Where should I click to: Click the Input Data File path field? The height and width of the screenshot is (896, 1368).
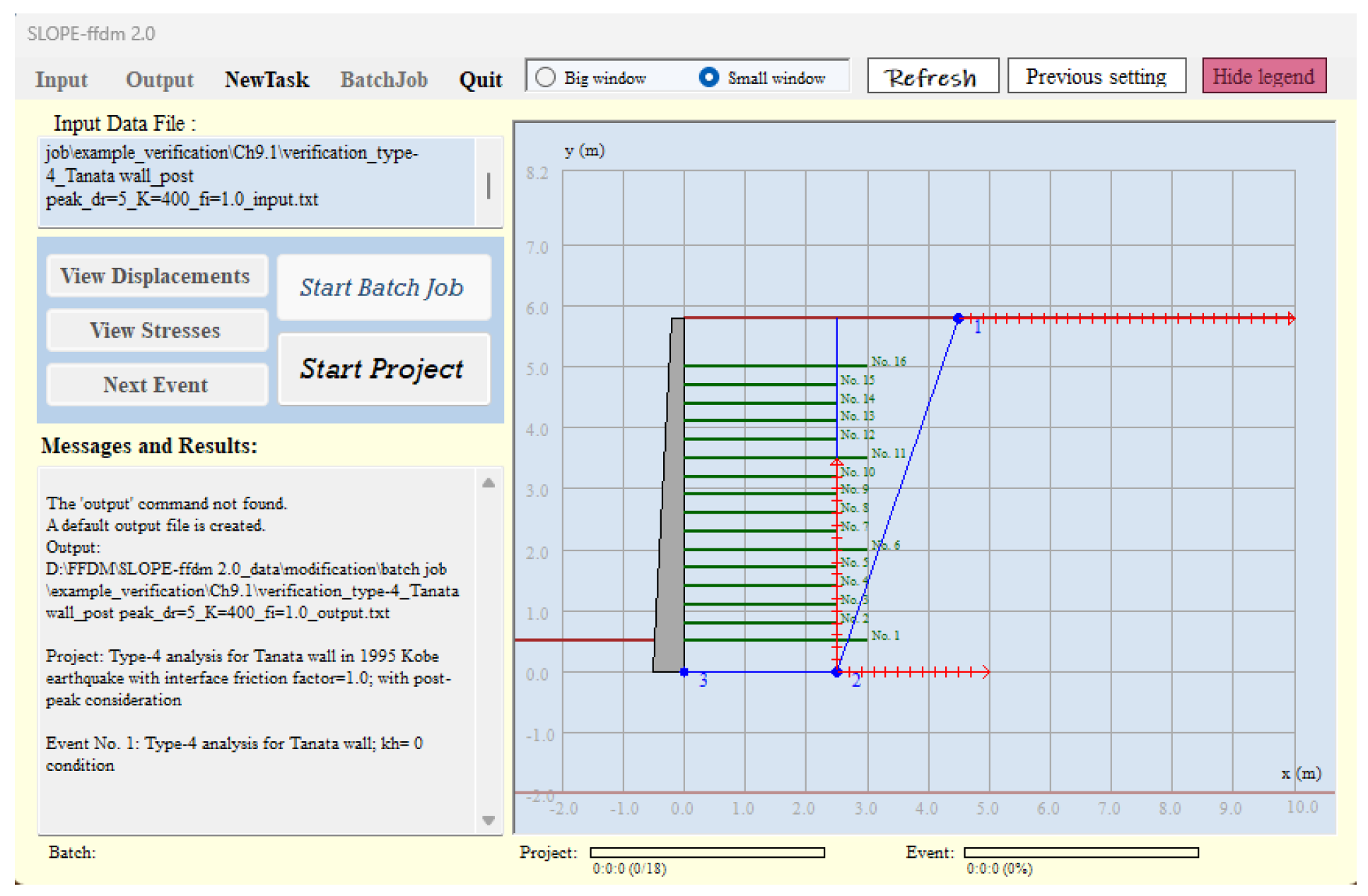(x=255, y=181)
